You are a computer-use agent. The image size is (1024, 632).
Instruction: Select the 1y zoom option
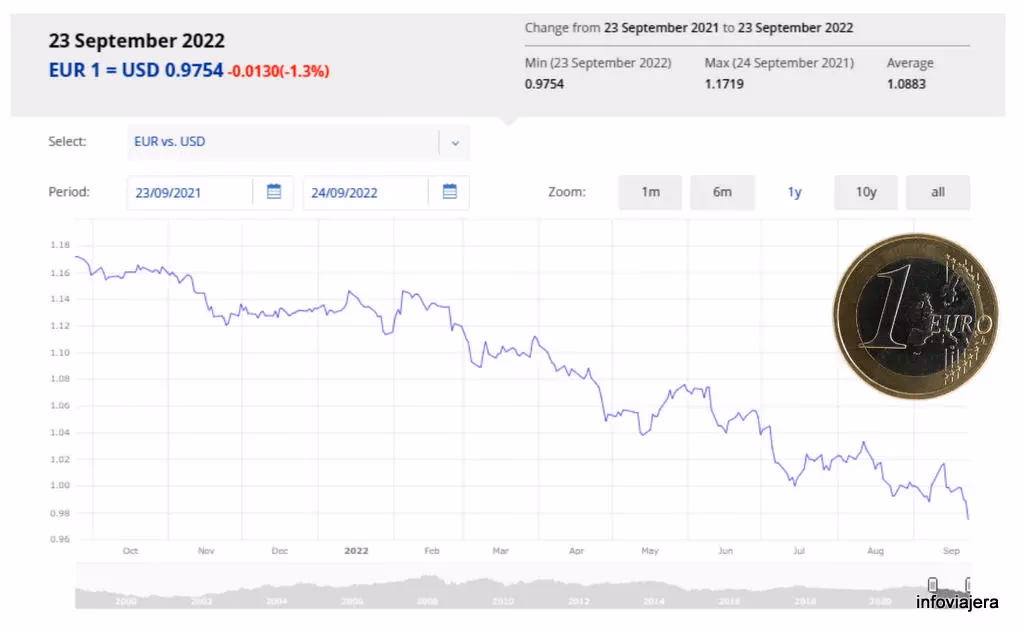(x=794, y=192)
